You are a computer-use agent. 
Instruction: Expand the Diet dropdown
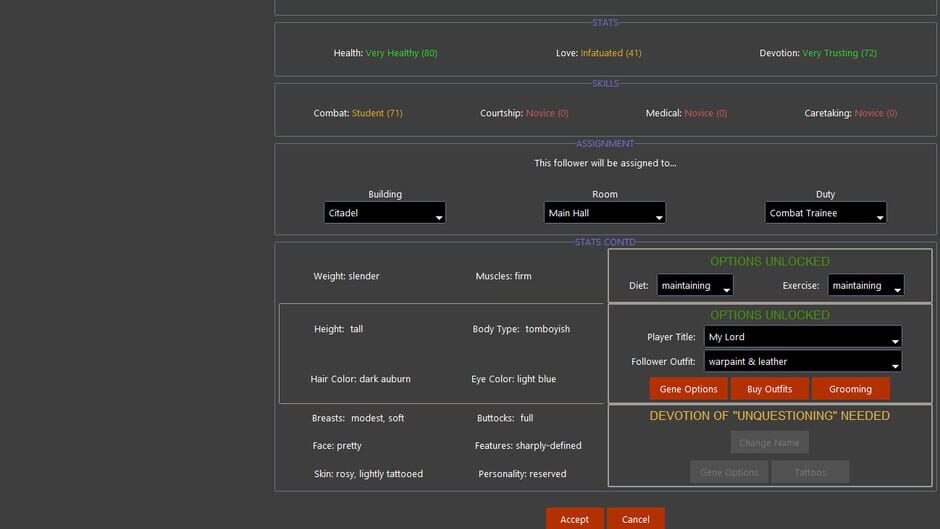pyautogui.click(x=694, y=285)
